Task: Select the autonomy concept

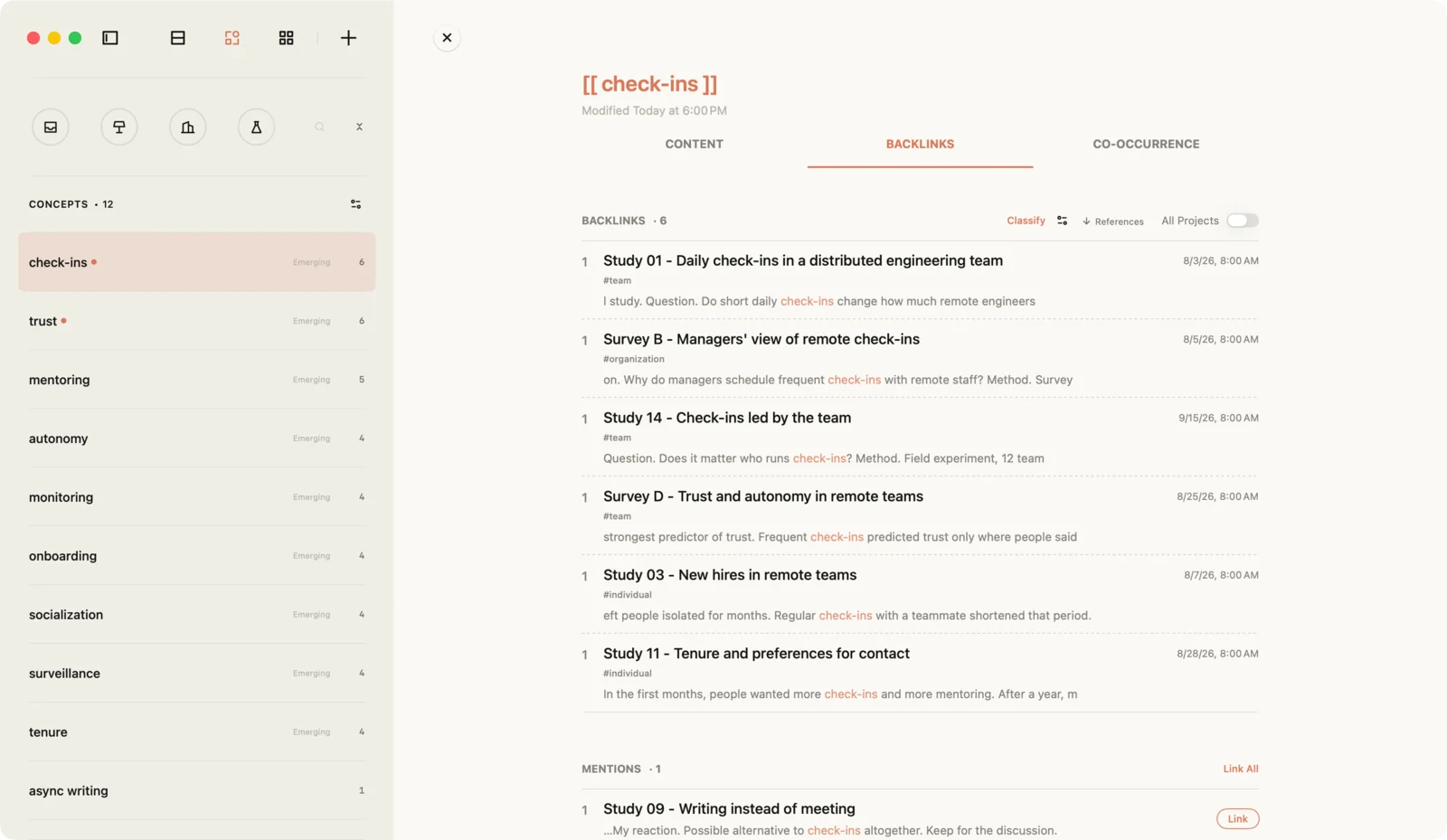Action: click(196, 439)
